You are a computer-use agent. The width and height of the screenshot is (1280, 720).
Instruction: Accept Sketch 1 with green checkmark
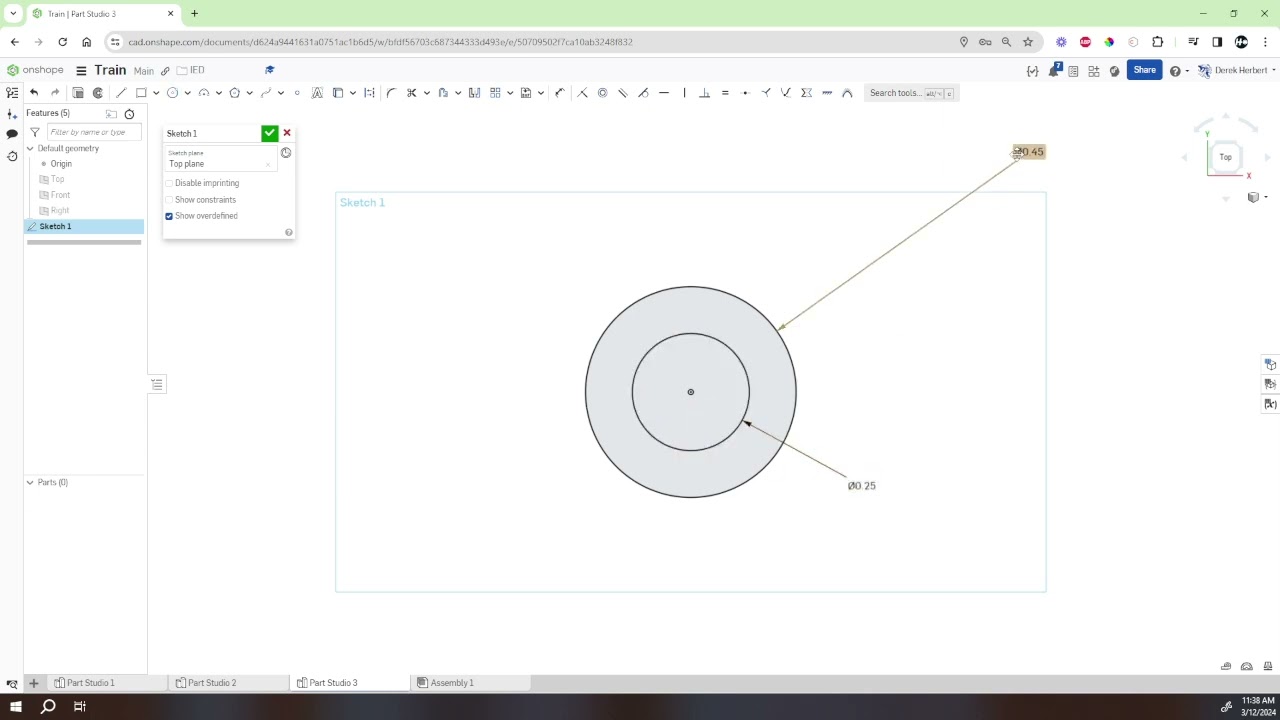coord(269,133)
